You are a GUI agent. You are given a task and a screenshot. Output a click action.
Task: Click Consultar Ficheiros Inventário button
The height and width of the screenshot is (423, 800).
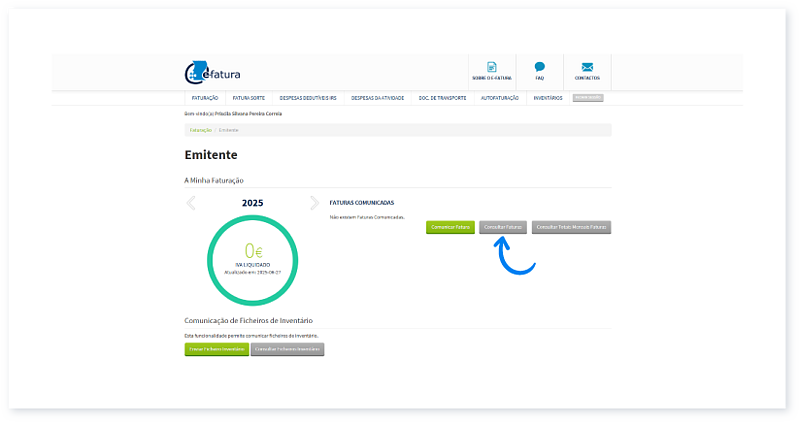(287, 349)
